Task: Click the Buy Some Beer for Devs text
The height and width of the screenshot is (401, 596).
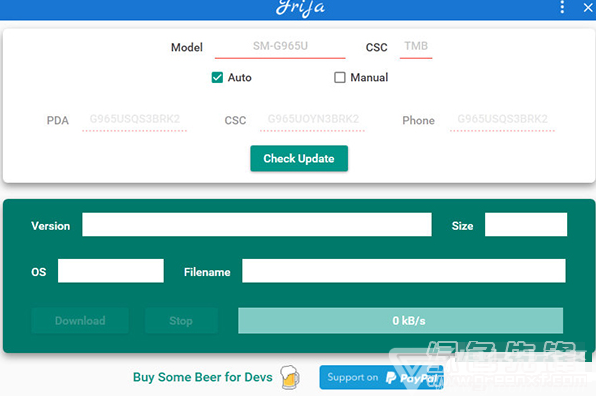Action: [203, 377]
